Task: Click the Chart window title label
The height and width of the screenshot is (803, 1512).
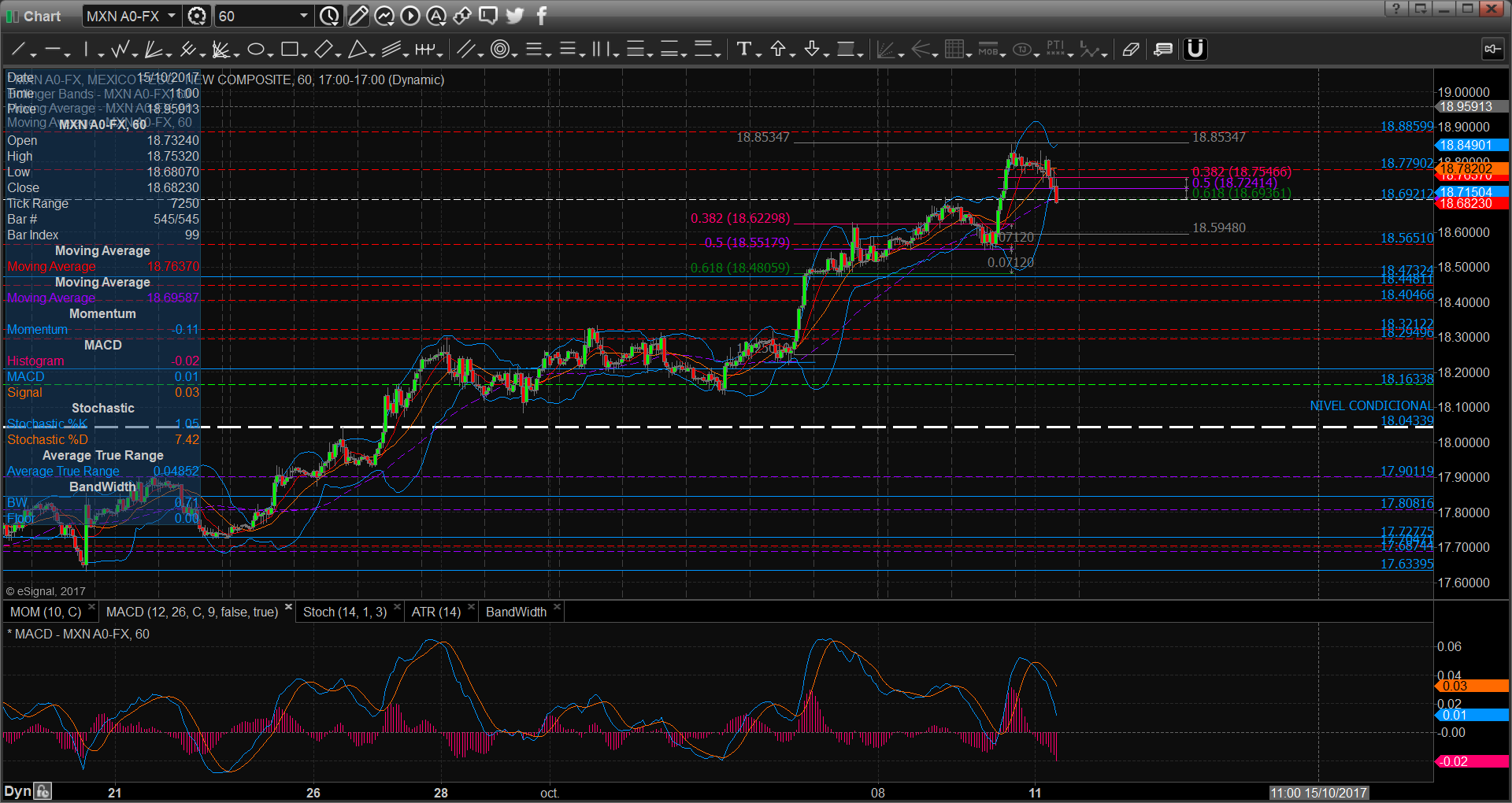Action: point(42,17)
